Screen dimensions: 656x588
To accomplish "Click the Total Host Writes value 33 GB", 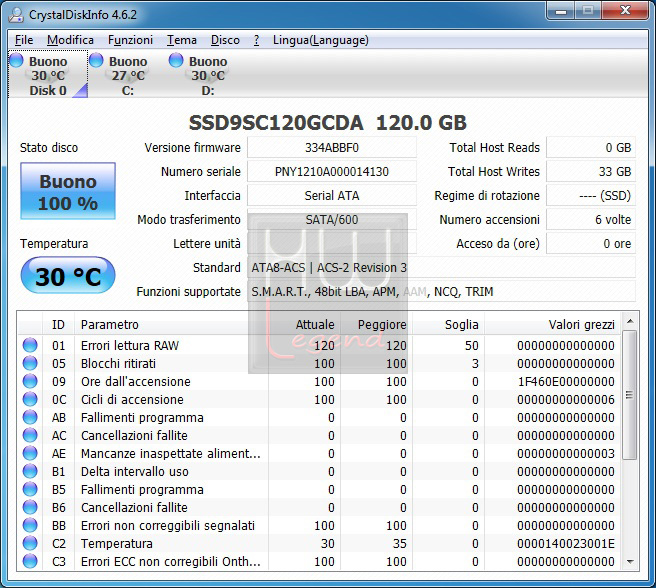I will [x=591, y=172].
